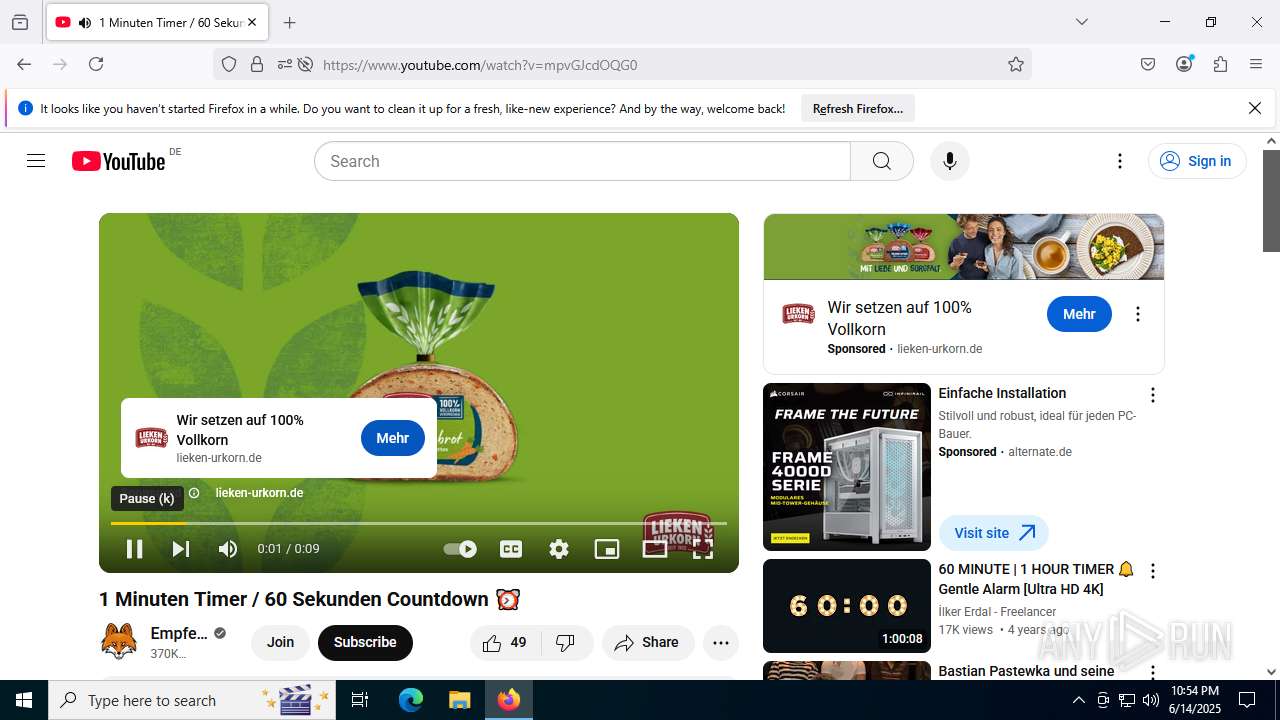Dismiss the Firefox notification bar
Screen dimensions: 1280x720
[x=1255, y=108]
